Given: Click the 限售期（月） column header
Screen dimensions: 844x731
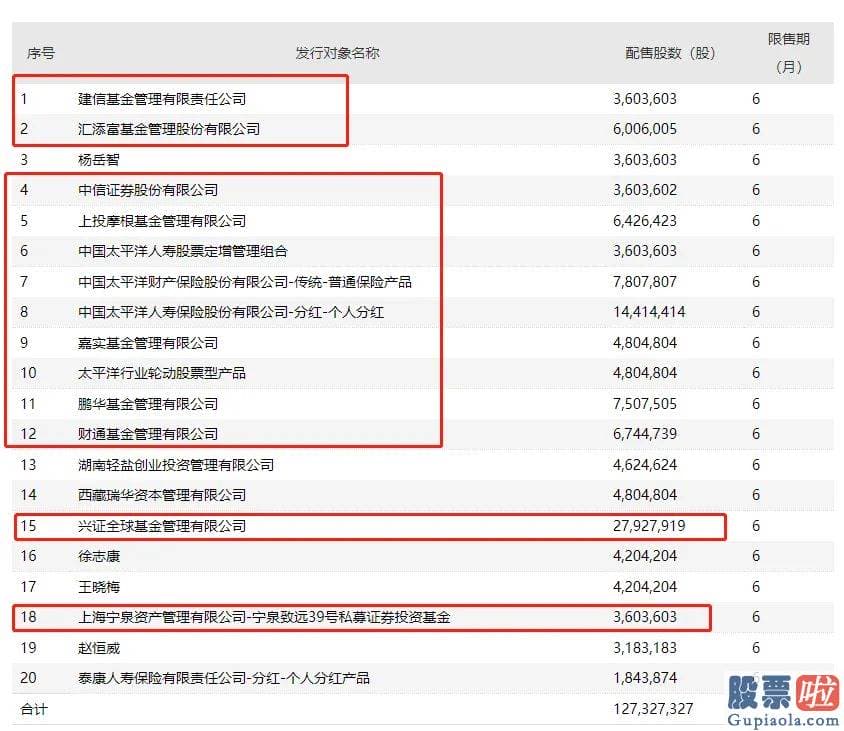Looking at the screenshot, I should pyautogui.click(x=789, y=53).
